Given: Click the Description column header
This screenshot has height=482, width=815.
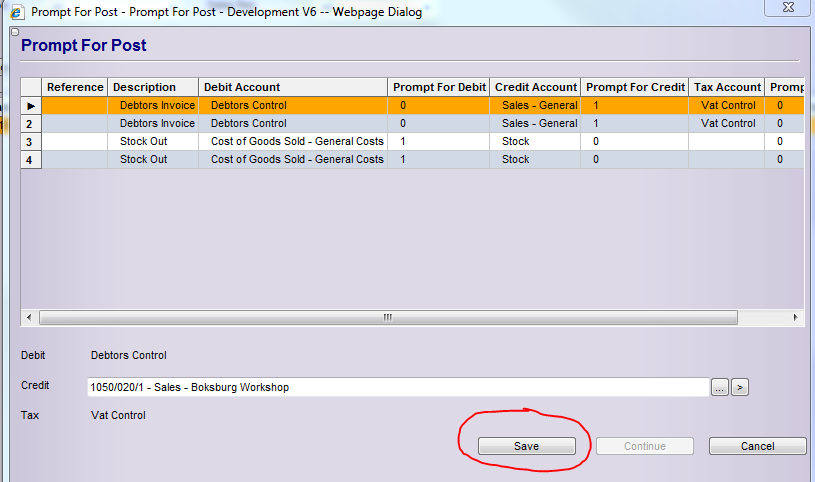Looking at the screenshot, I should coord(153,87).
